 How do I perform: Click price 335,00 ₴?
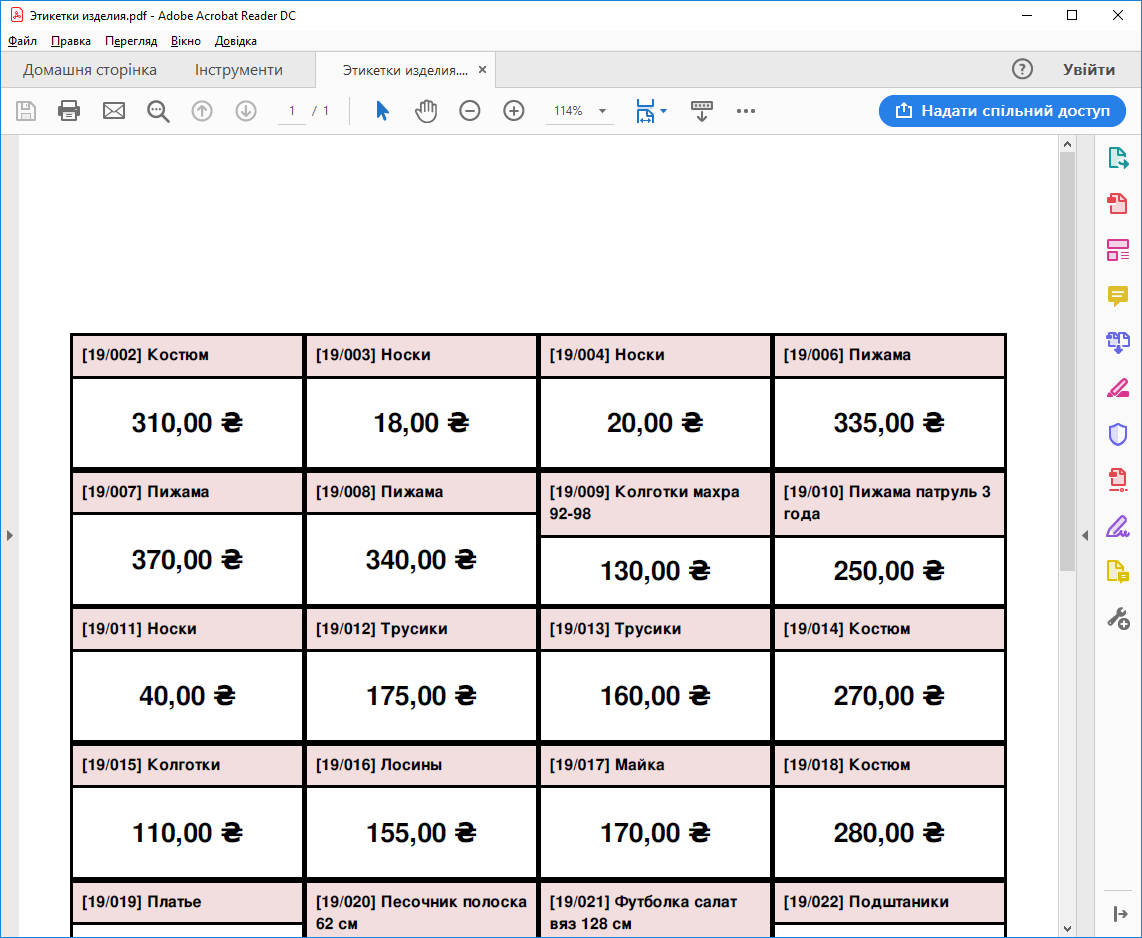coord(889,422)
